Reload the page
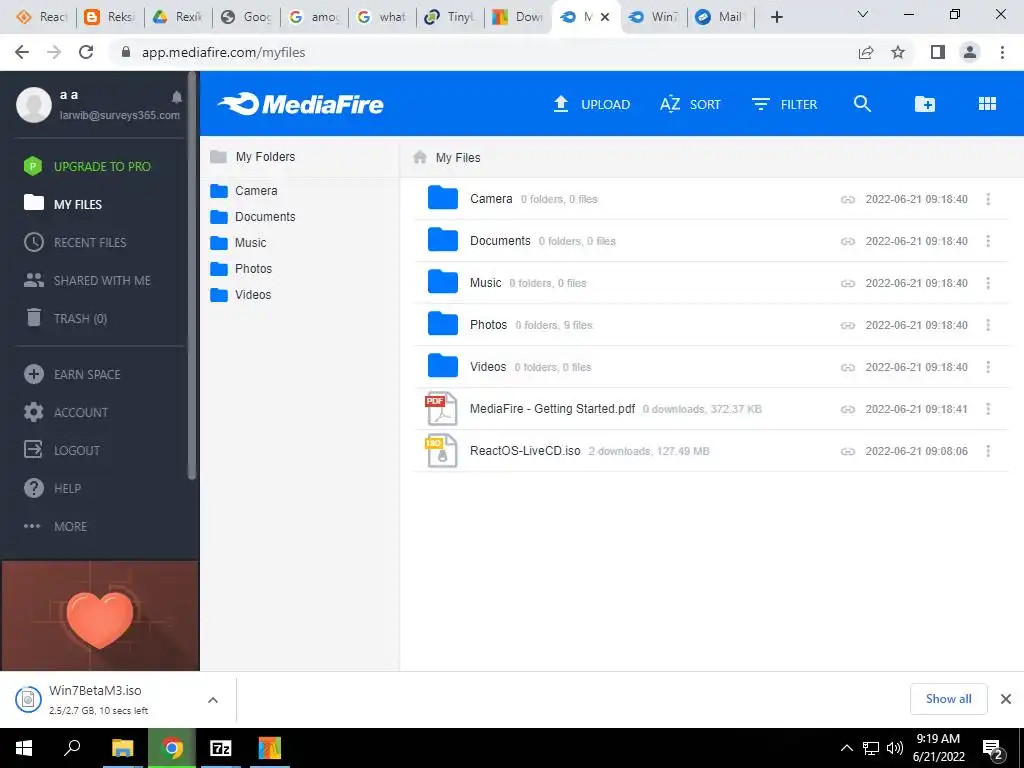Image resolution: width=1024 pixels, height=768 pixels. coord(86,52)
